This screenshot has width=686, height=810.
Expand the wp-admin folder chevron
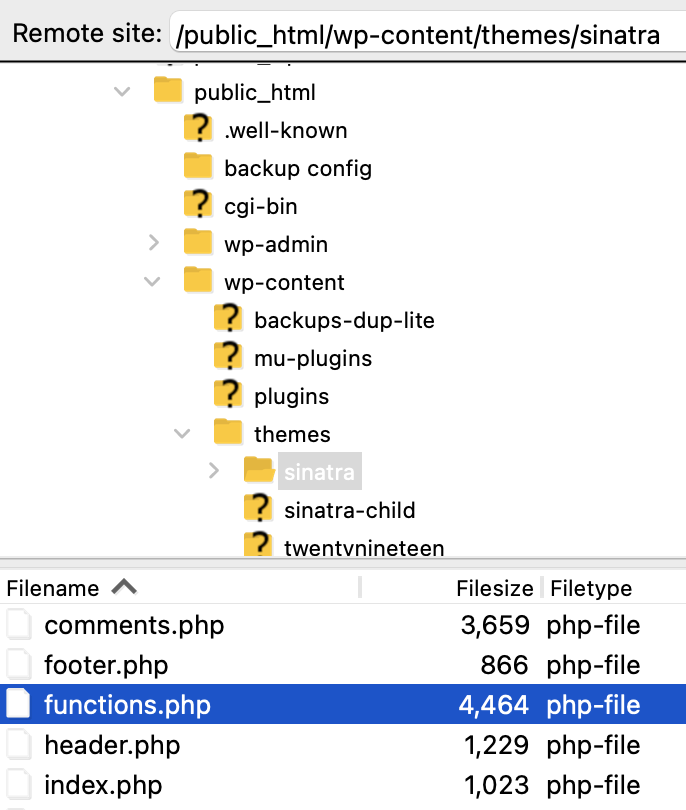tap(153, 243)
